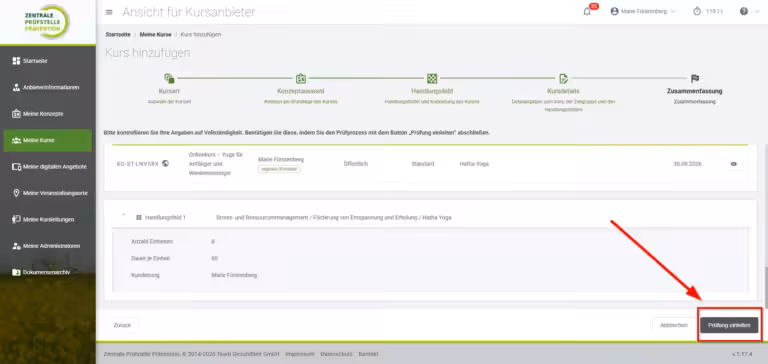Screen dimensions: 768x364
Task: Click the date 30.09.2026
Action: (687, 164)
